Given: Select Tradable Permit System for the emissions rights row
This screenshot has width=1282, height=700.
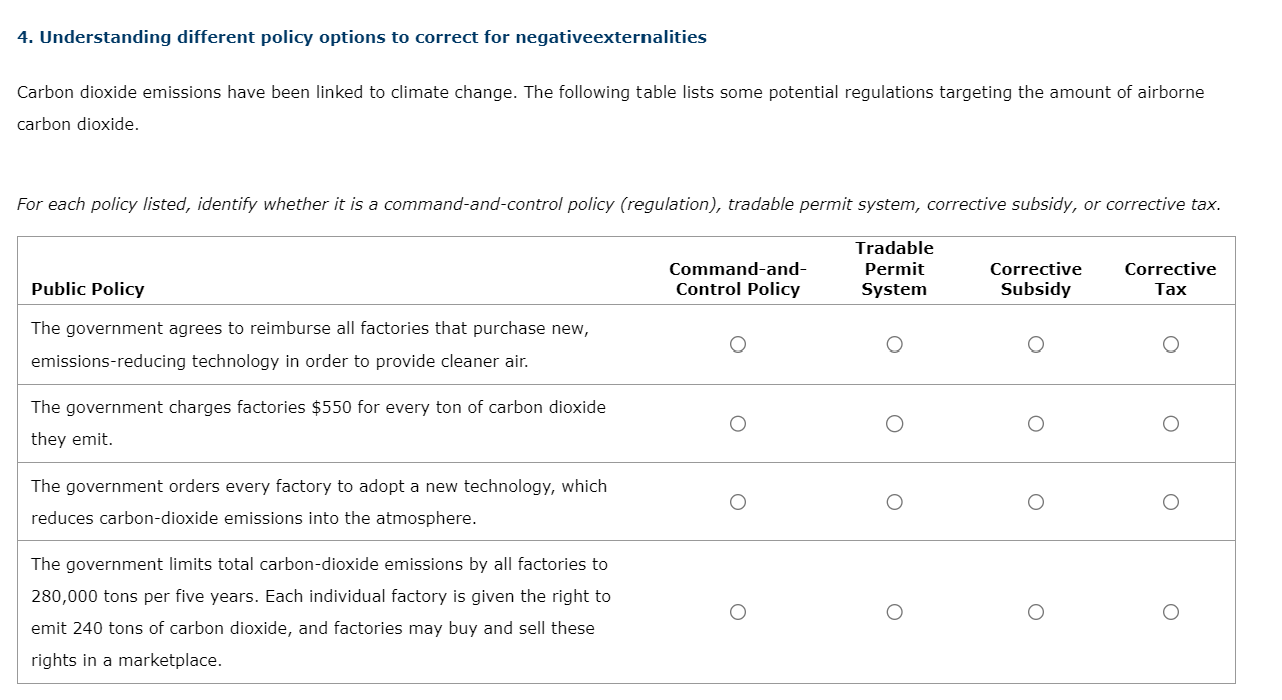Looking at the screenshot, I should point(895,611).
